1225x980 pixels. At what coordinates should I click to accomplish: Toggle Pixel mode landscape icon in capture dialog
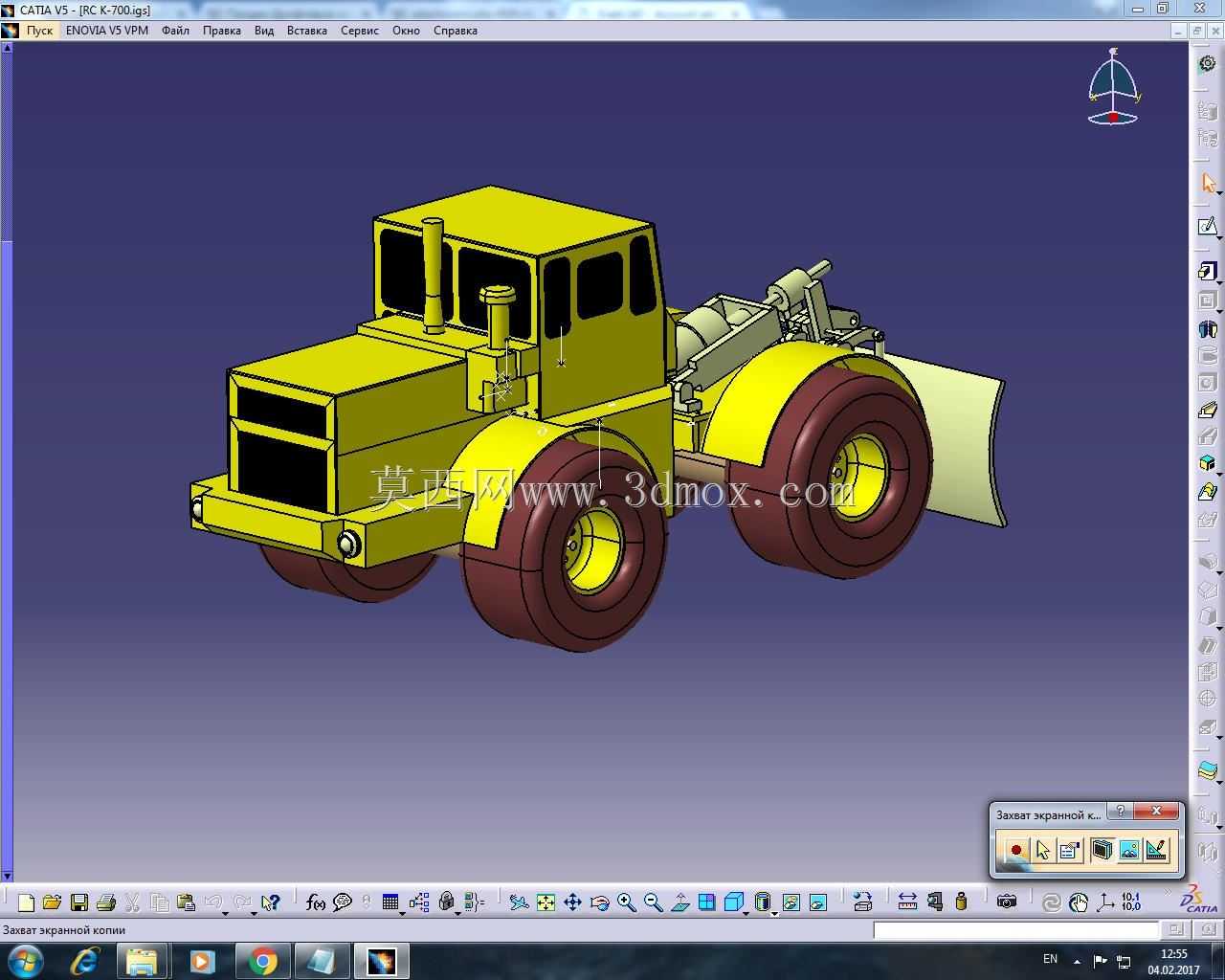[1129, 849]
